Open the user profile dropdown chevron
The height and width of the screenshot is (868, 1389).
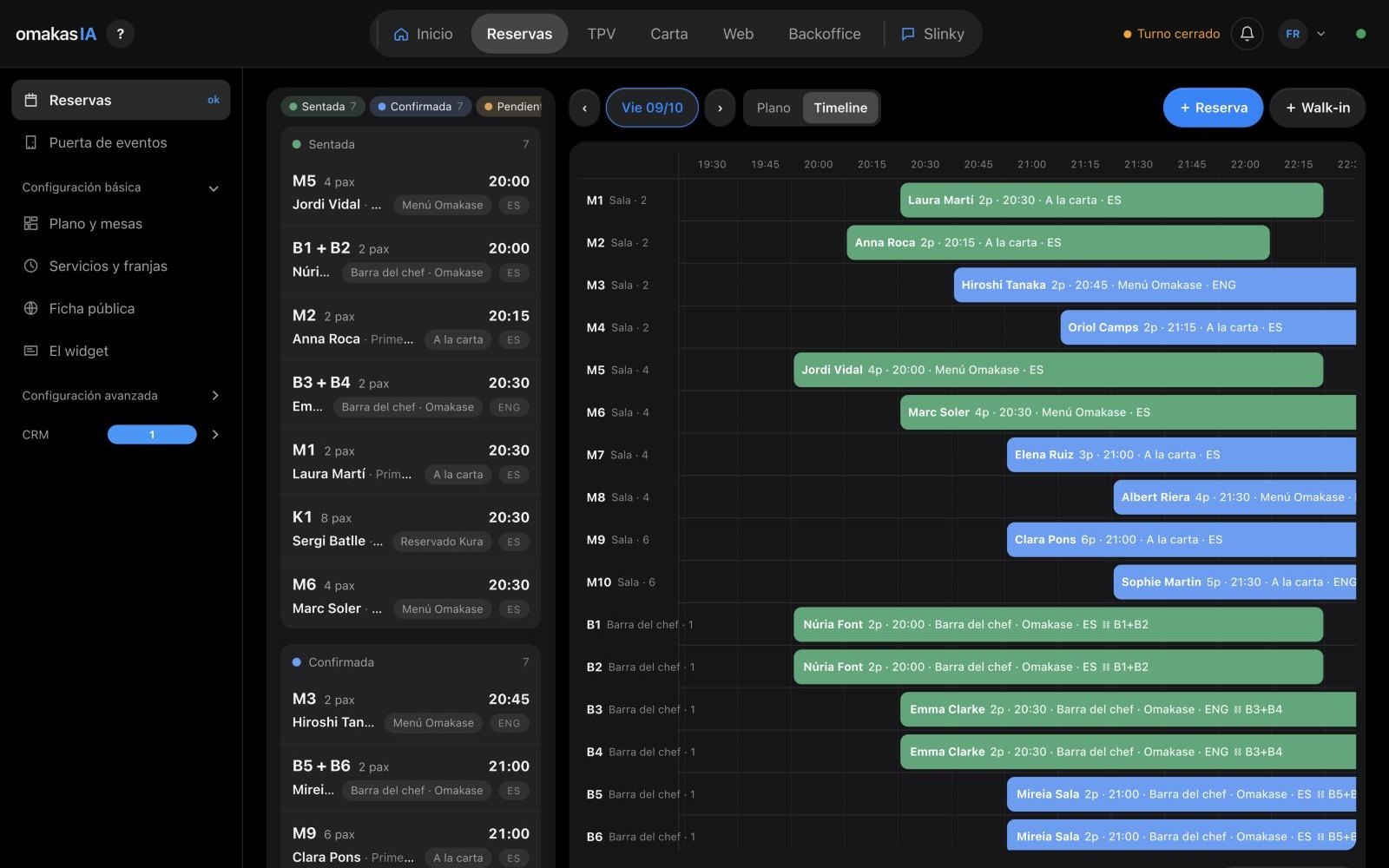(x=1320, y=34)
